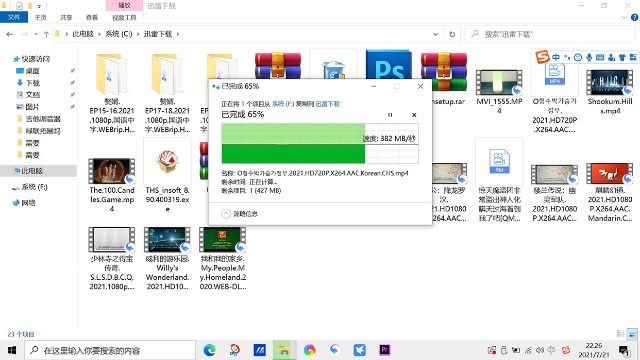640x360 pixels.
Task: Click the search box for 迅雷下载
Action: 550,34
